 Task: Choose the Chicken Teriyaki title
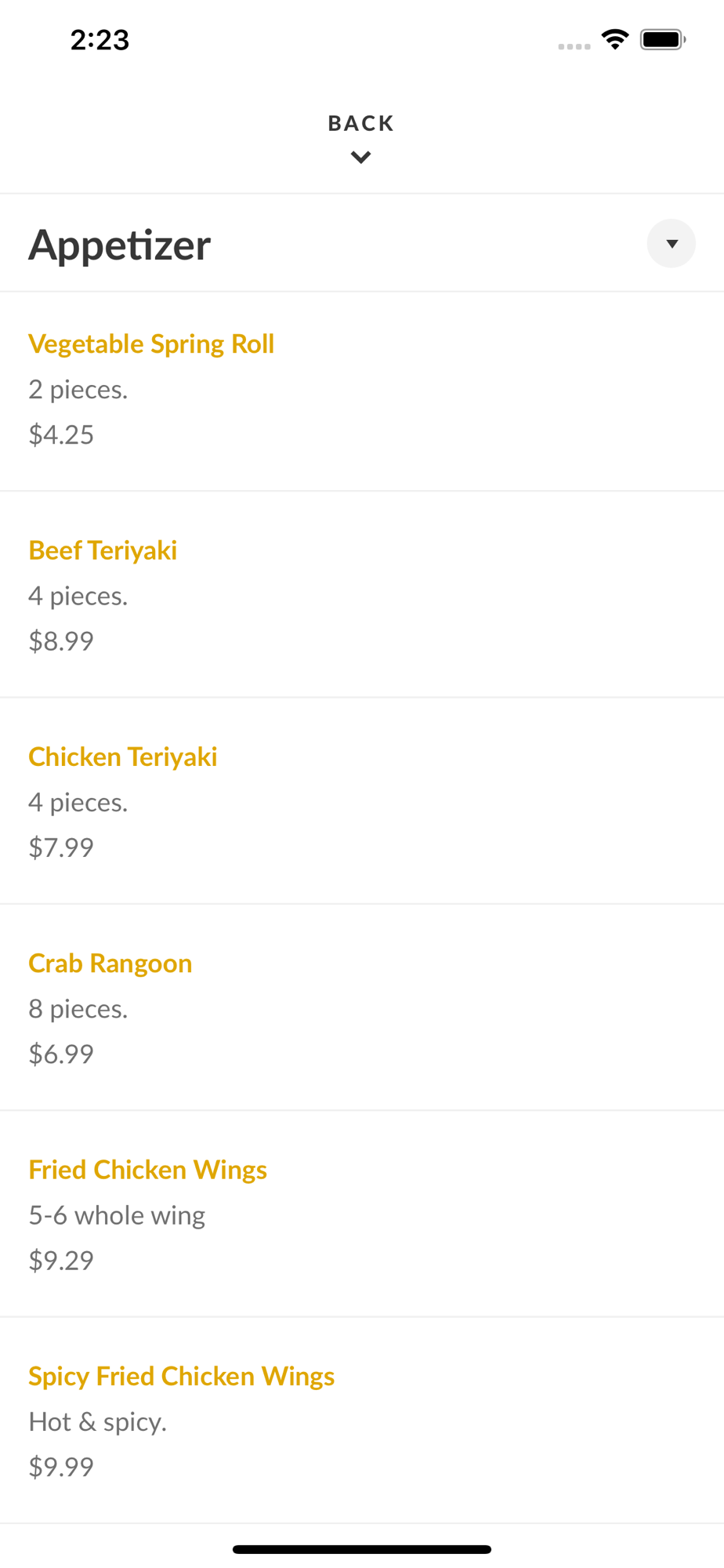click(x=123, y=757)
